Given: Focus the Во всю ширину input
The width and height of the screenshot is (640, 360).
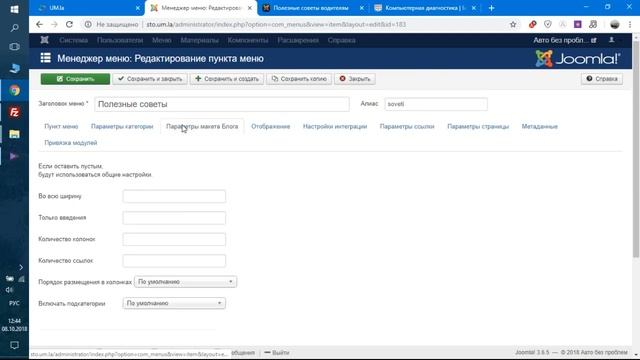Looking at the screenshot, I should (174, 196).
